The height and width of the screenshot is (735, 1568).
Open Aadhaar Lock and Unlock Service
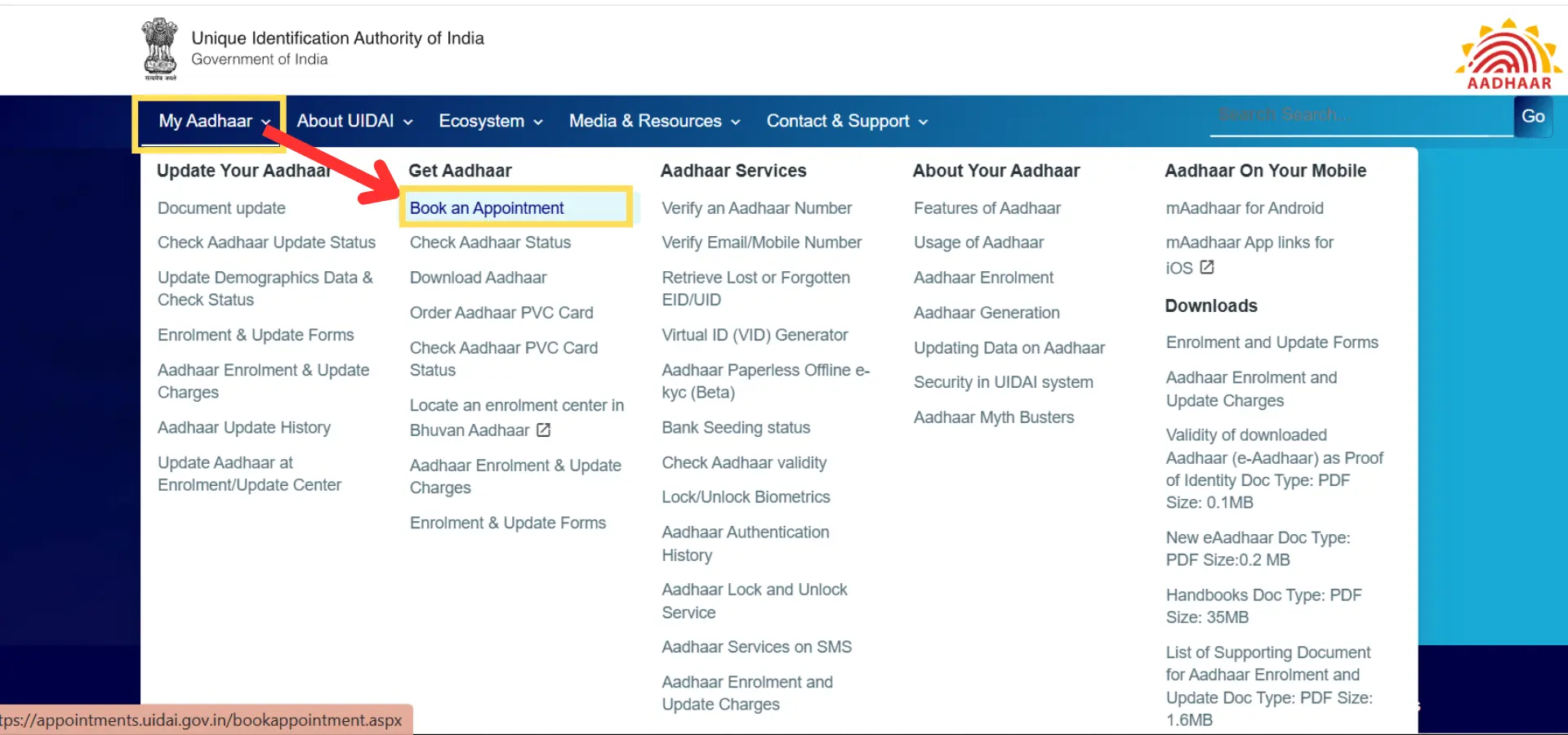coord(755,601)
